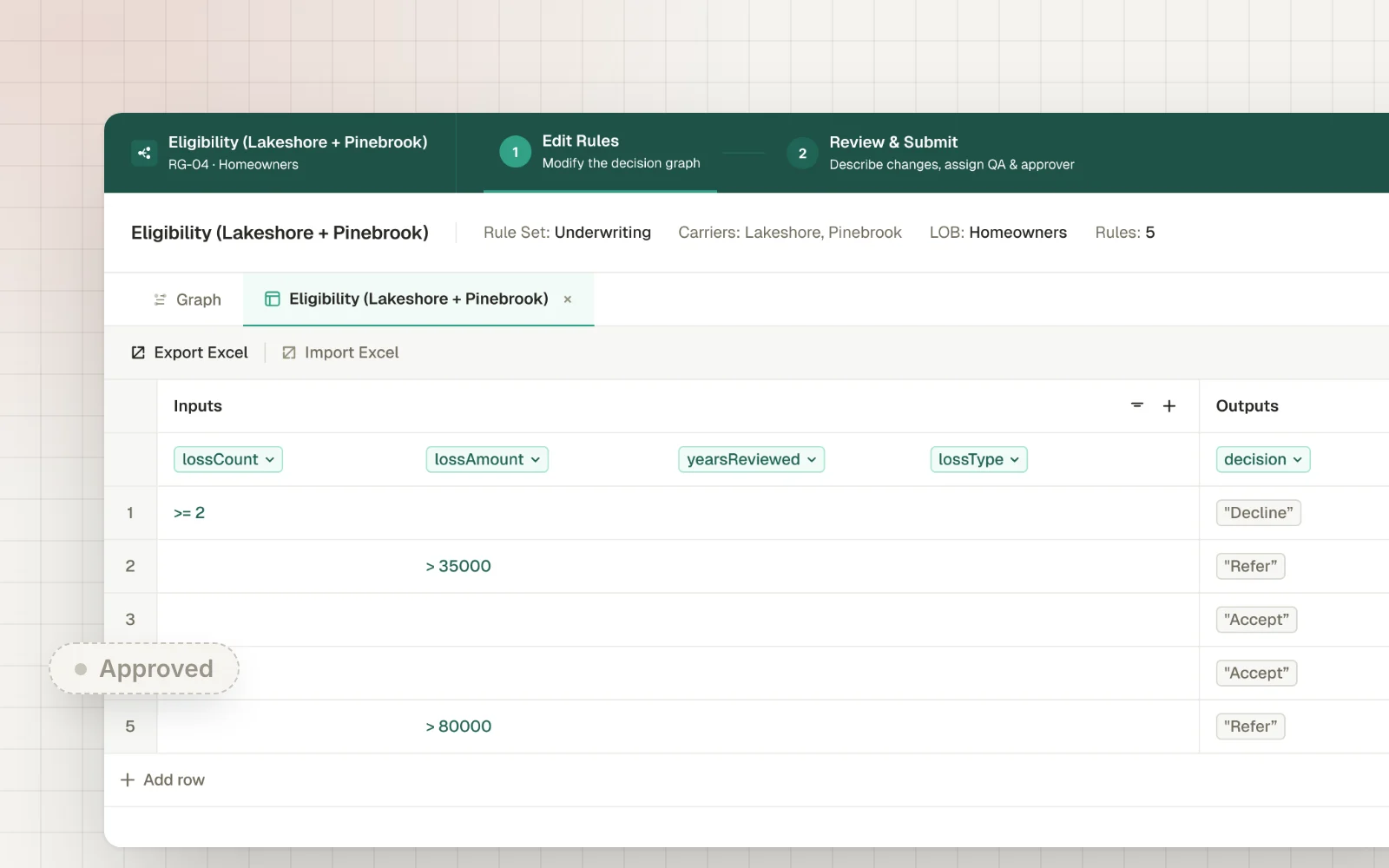Viewport: 1389px width, 868px height.
Task: Click the table icon on Eligibility tab
Action: click(x=273, y=299)
